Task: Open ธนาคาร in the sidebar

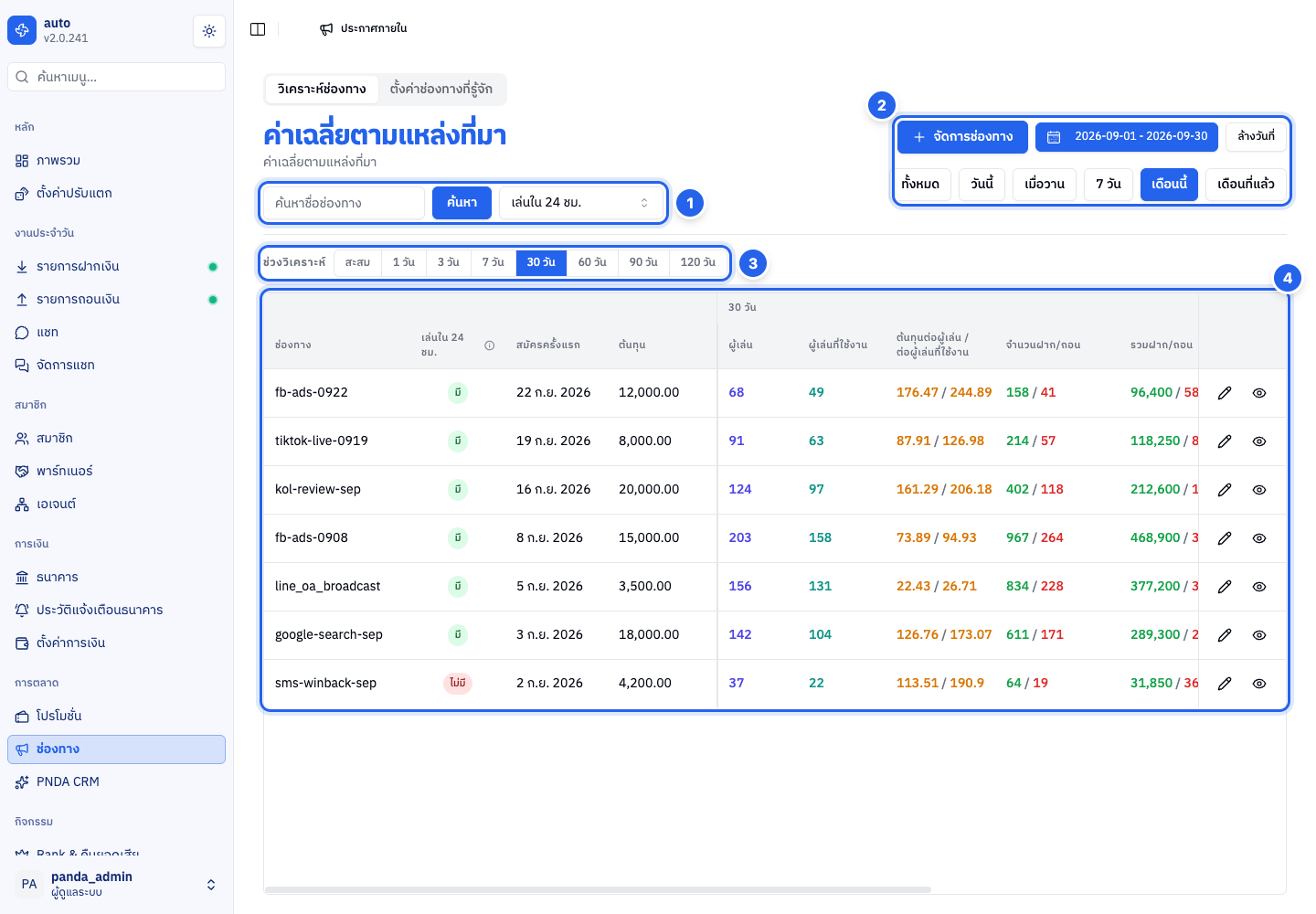Action: click(117, 578)
